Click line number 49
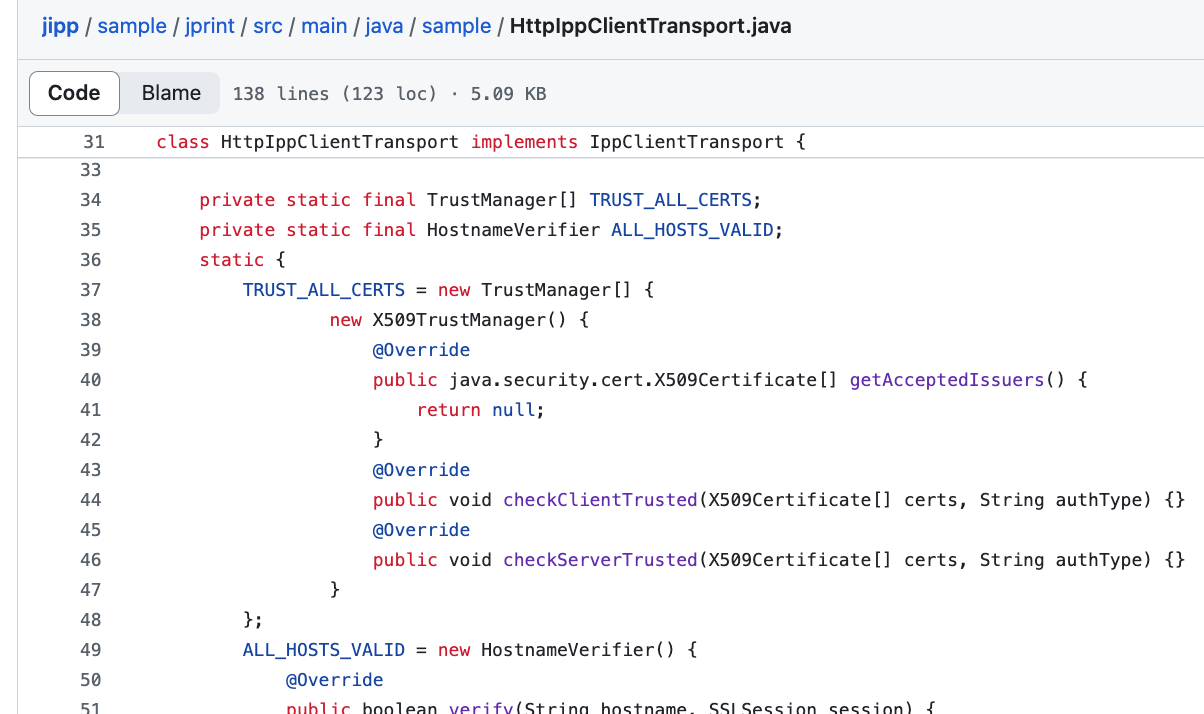Image resolution: width=1204 pixels, height=714 pixels. click(91, 650)
